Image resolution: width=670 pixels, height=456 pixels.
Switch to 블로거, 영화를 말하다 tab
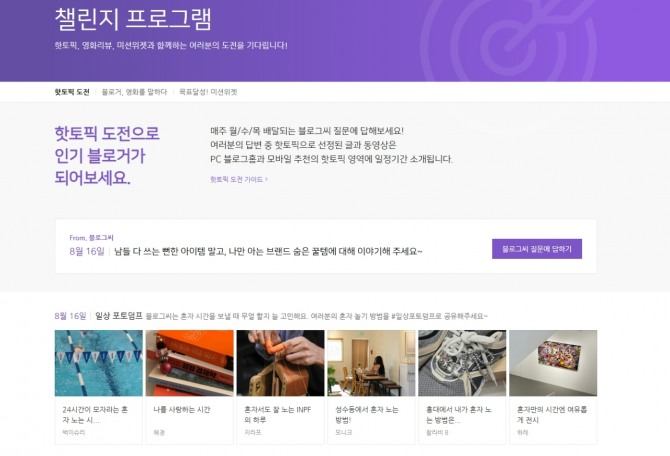click(134, 92)
